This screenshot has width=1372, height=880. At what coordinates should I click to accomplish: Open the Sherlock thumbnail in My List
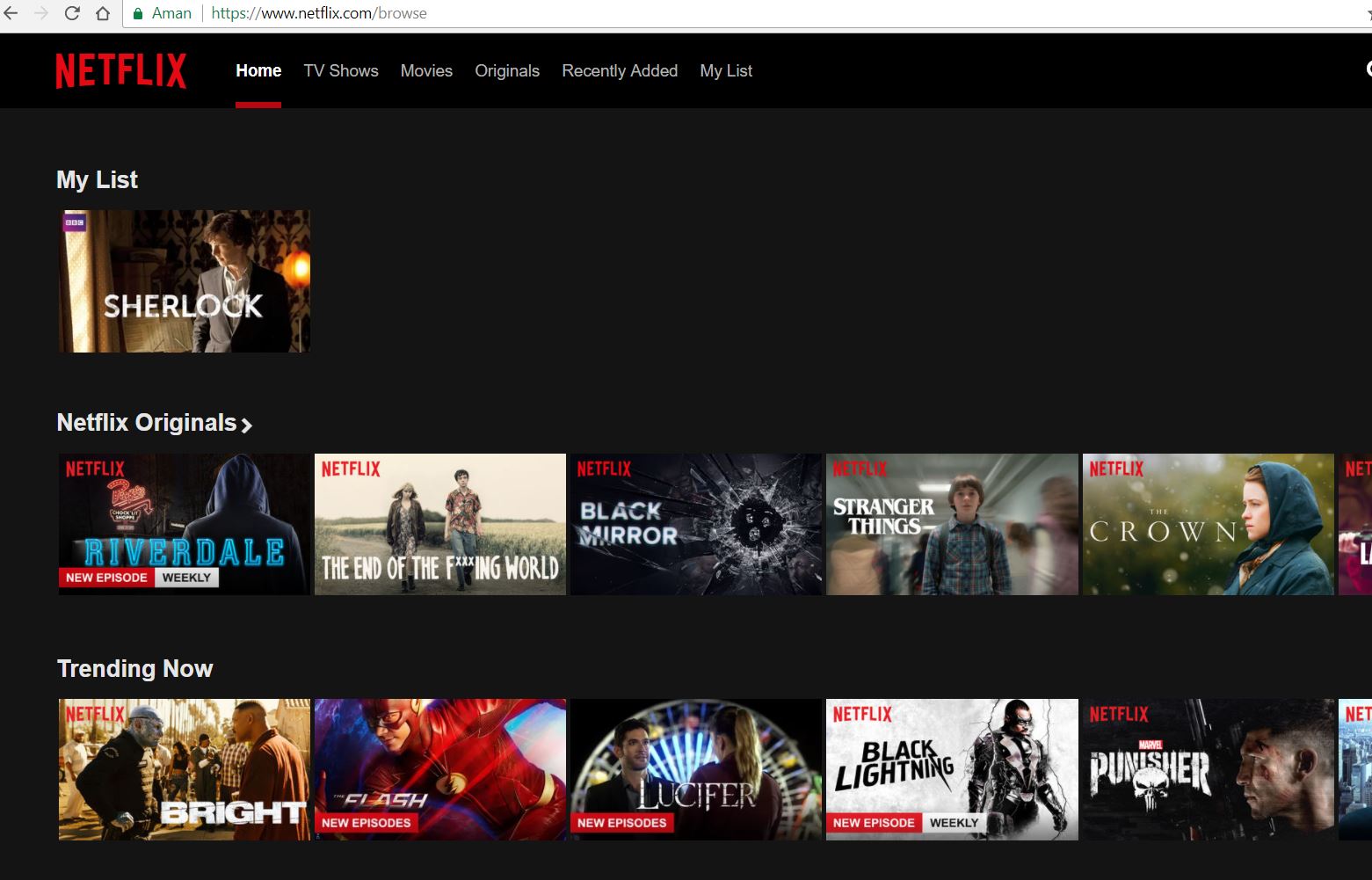pyautogui.click(x=184, y=281)
